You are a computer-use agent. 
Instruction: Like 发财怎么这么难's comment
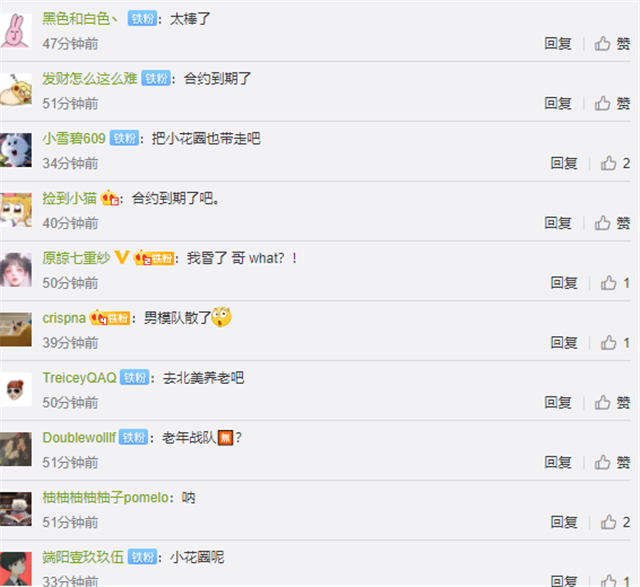611,103
